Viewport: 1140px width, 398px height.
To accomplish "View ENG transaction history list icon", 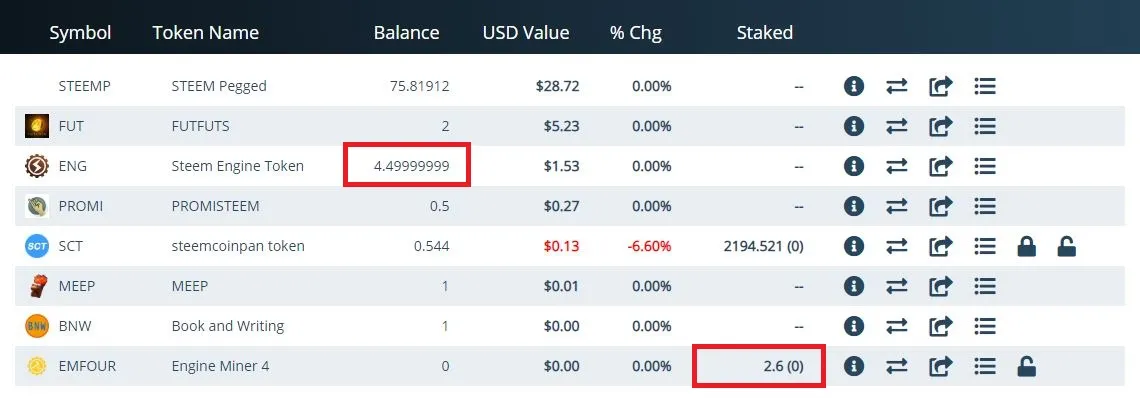I will (984, 166).
